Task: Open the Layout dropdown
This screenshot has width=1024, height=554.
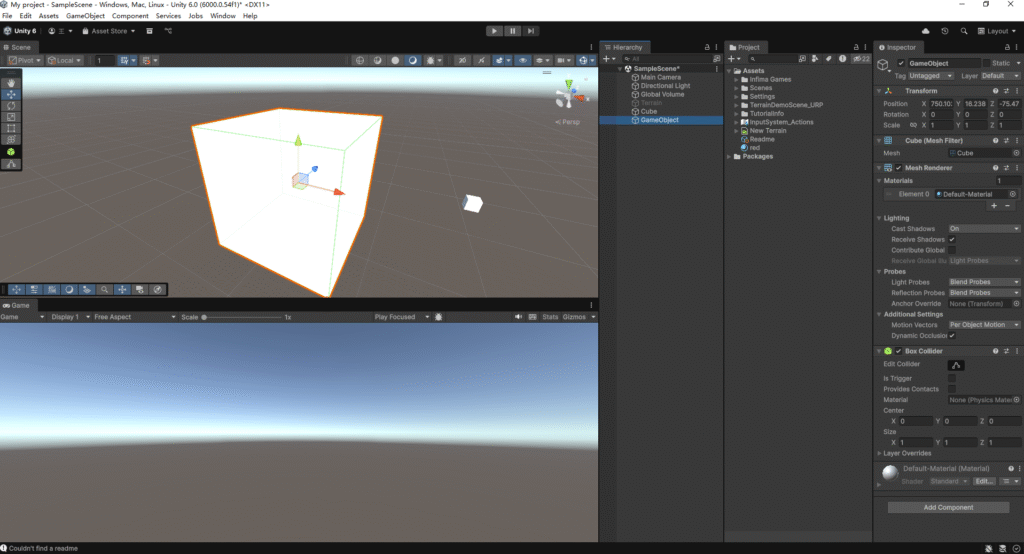Action: pyautogui.click(x=997, y=31)
